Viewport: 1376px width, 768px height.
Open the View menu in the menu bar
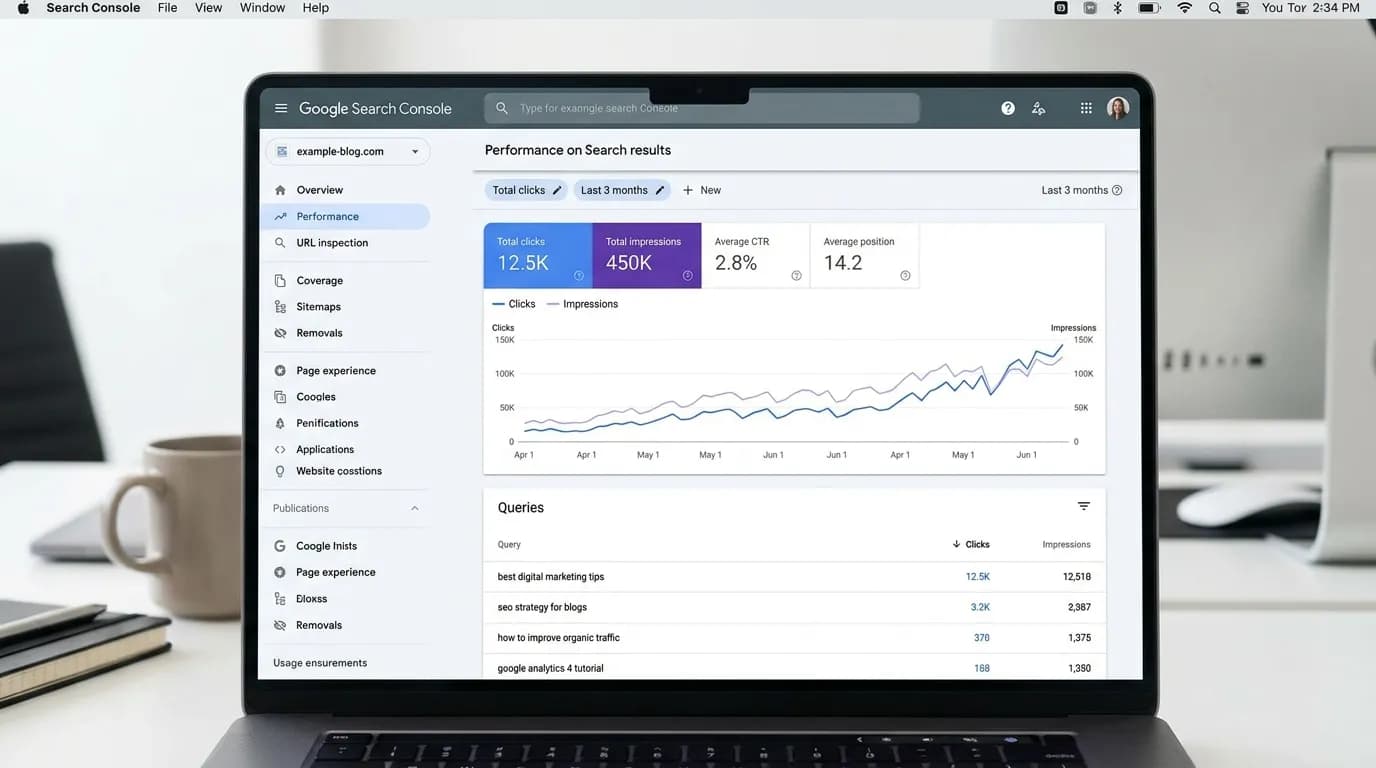[x=208, y=8]
